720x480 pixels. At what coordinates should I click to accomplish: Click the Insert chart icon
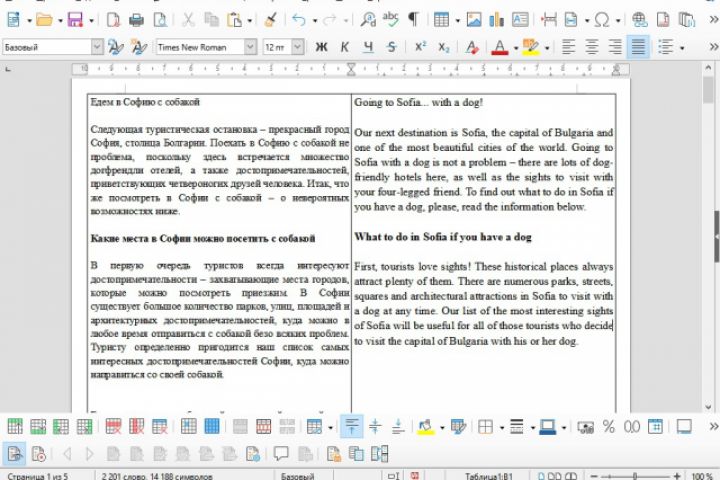496,20
